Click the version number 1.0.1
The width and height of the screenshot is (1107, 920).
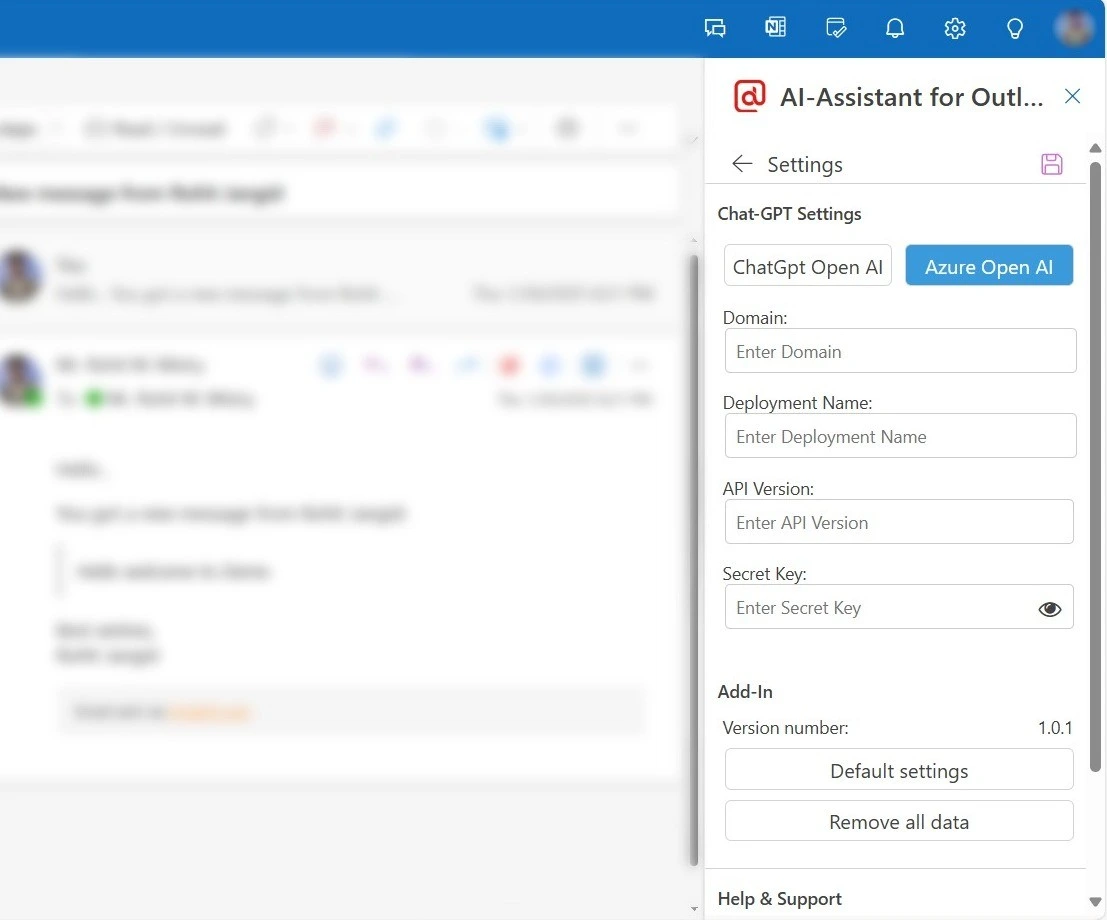(1055, 728)
